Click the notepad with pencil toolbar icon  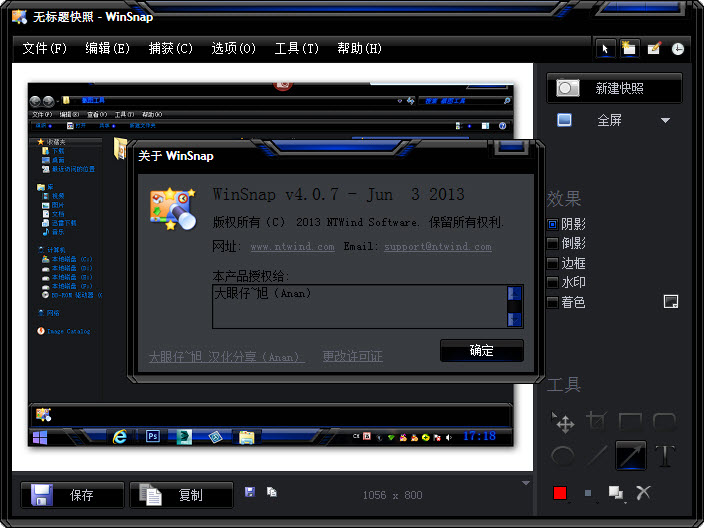654,48
